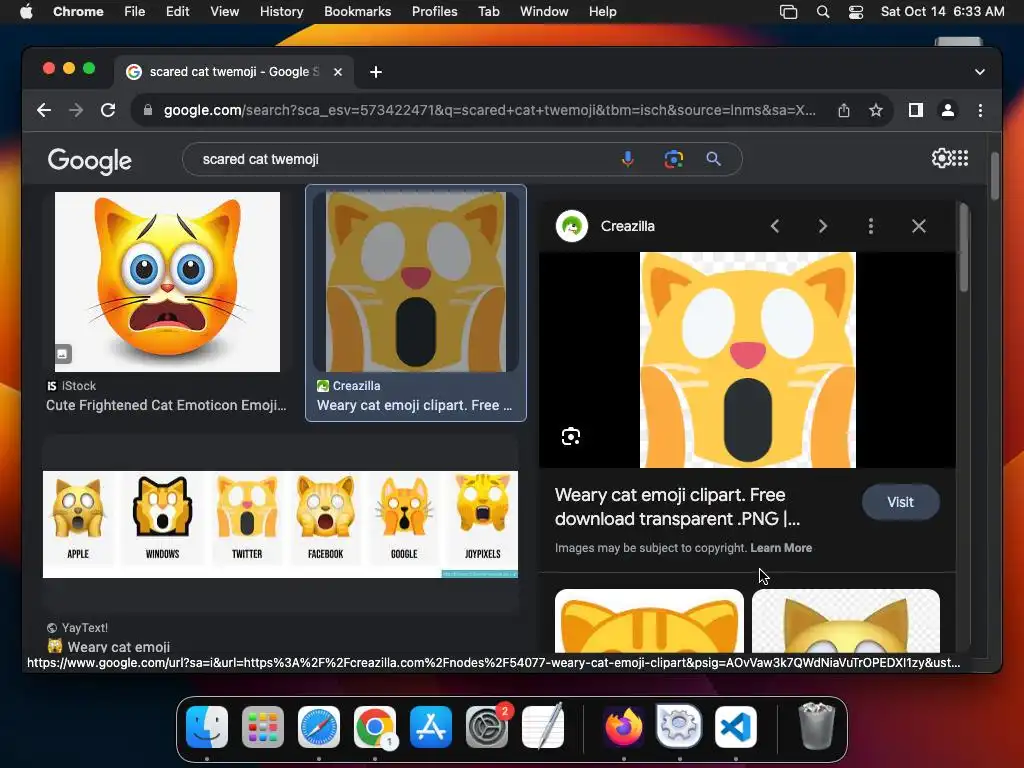Close the Creazilla image preview panel

[918, 226]
